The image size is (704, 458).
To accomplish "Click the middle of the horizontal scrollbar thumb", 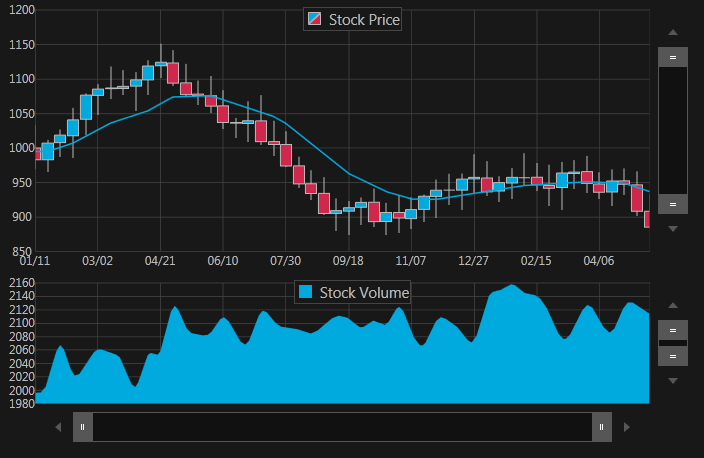I will 342,427.
